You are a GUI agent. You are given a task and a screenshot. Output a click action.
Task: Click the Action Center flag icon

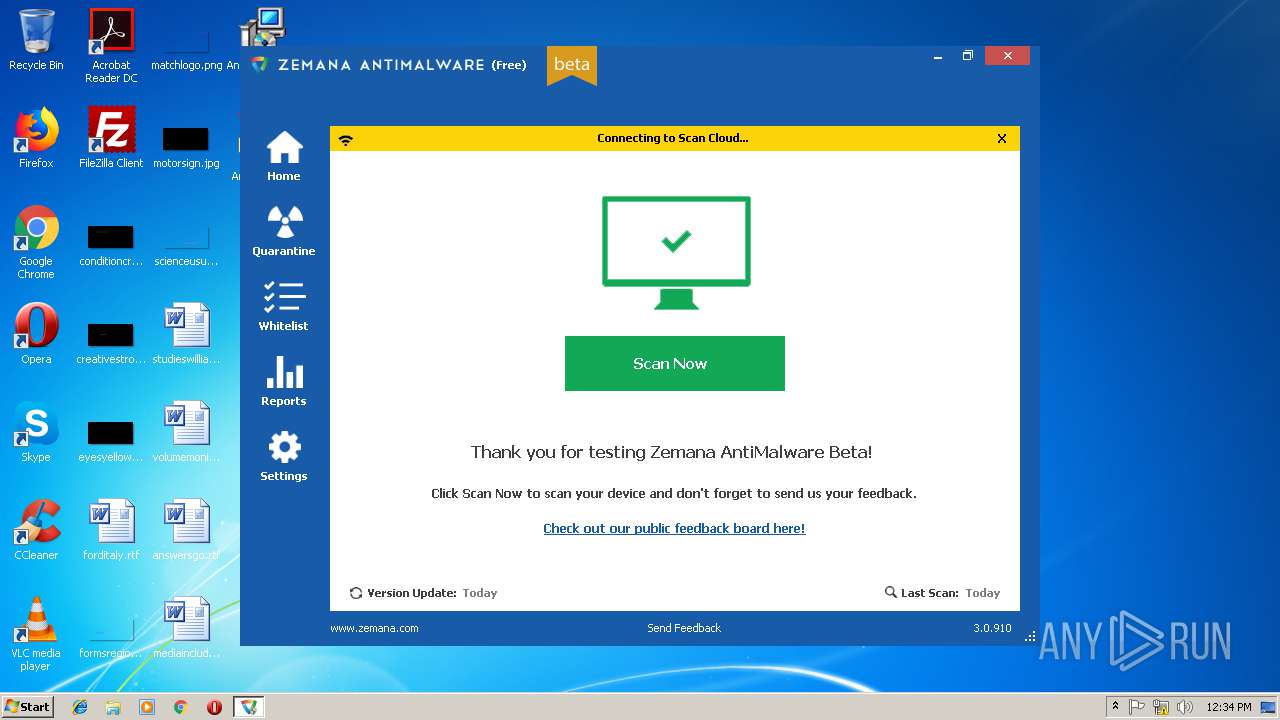pyautogui.click(x=1138, y=707)
